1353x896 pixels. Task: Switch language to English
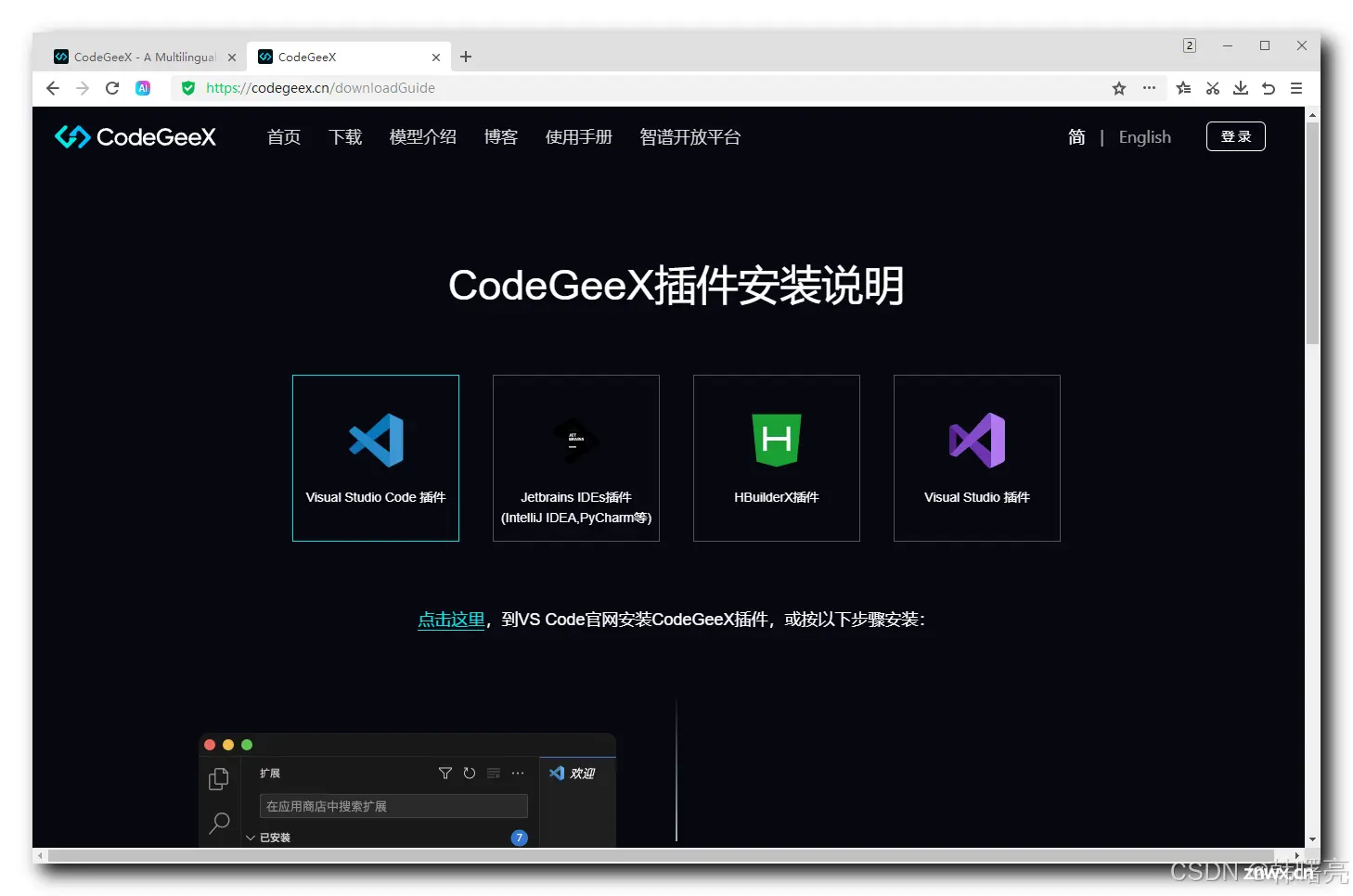click(1145, 137)
